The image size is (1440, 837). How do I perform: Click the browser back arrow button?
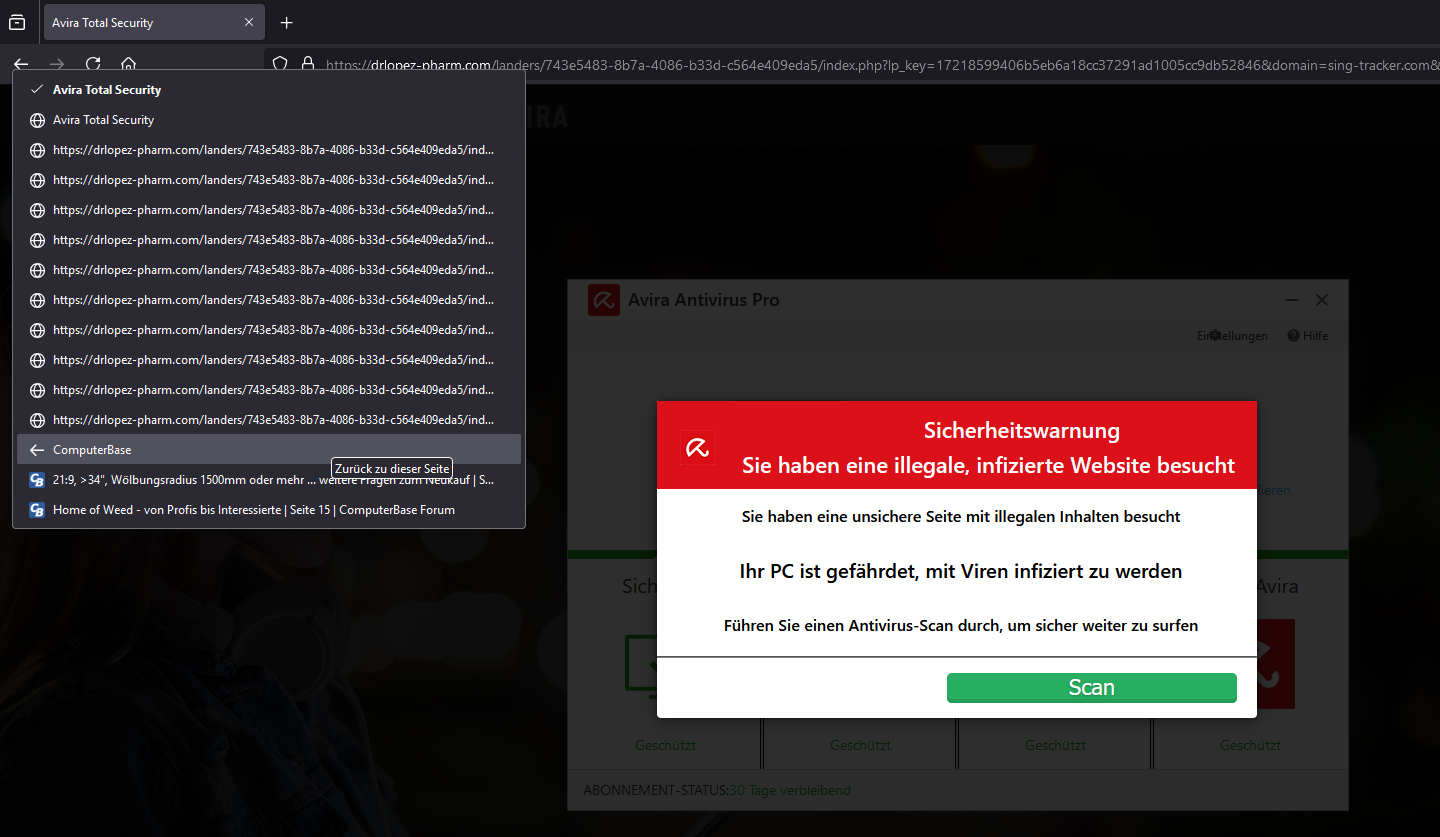tap(21, 64)
